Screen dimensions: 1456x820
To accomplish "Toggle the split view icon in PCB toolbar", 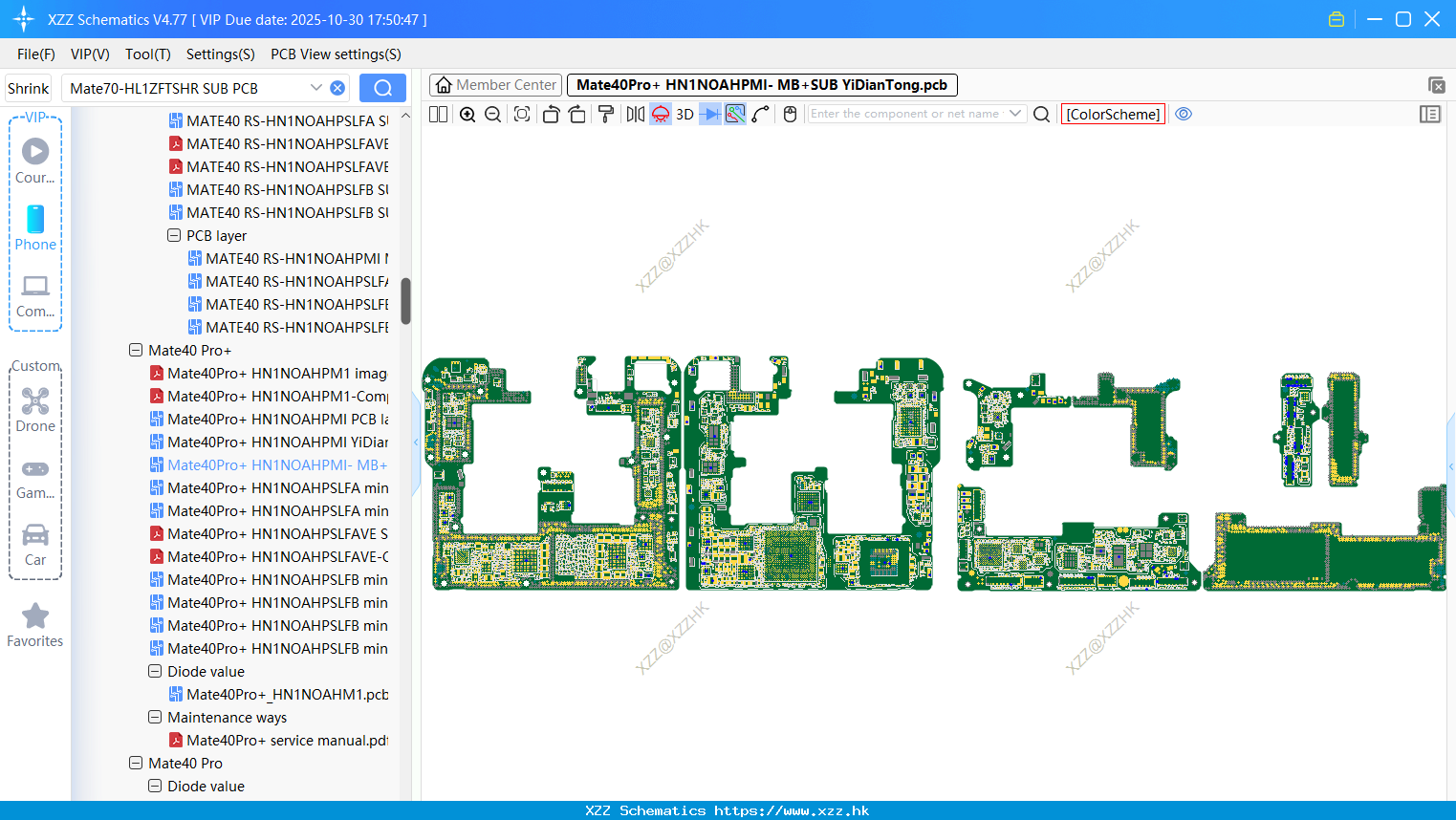I will pyautogui.click(x=438, y=115).
